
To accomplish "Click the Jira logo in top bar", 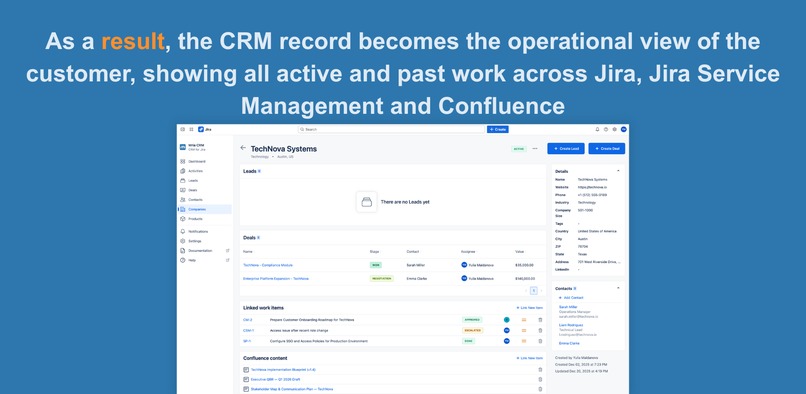I will coord(205,130).
